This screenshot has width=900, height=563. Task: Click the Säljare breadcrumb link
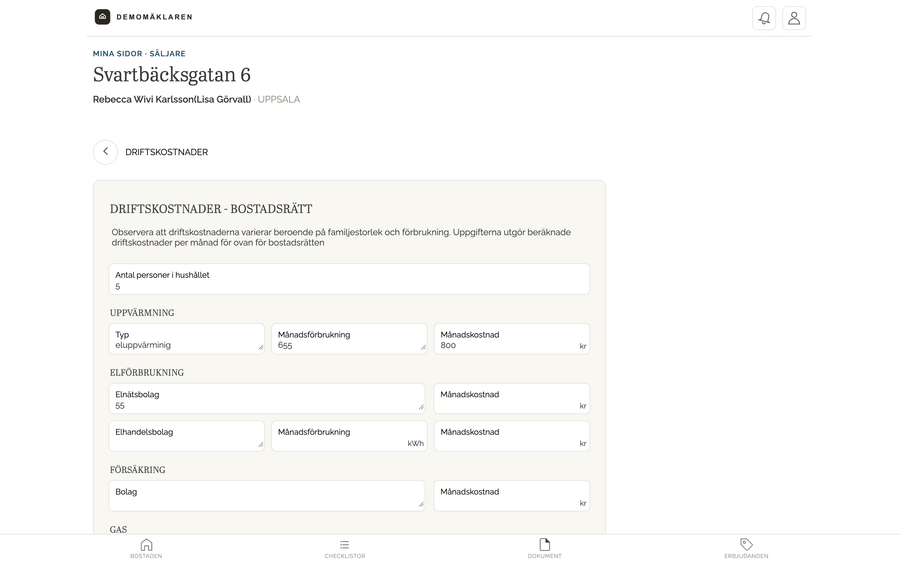pyautogui.click(x=168, y=53)
